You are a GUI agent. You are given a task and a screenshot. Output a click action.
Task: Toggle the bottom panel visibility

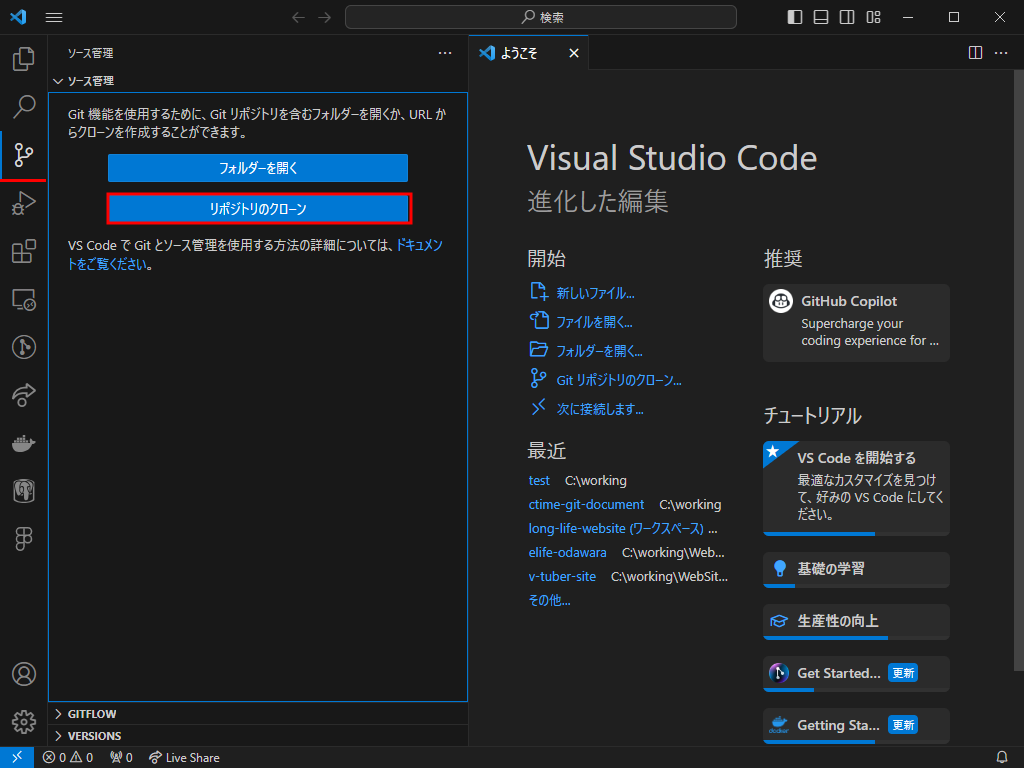[x=821, y=18]
